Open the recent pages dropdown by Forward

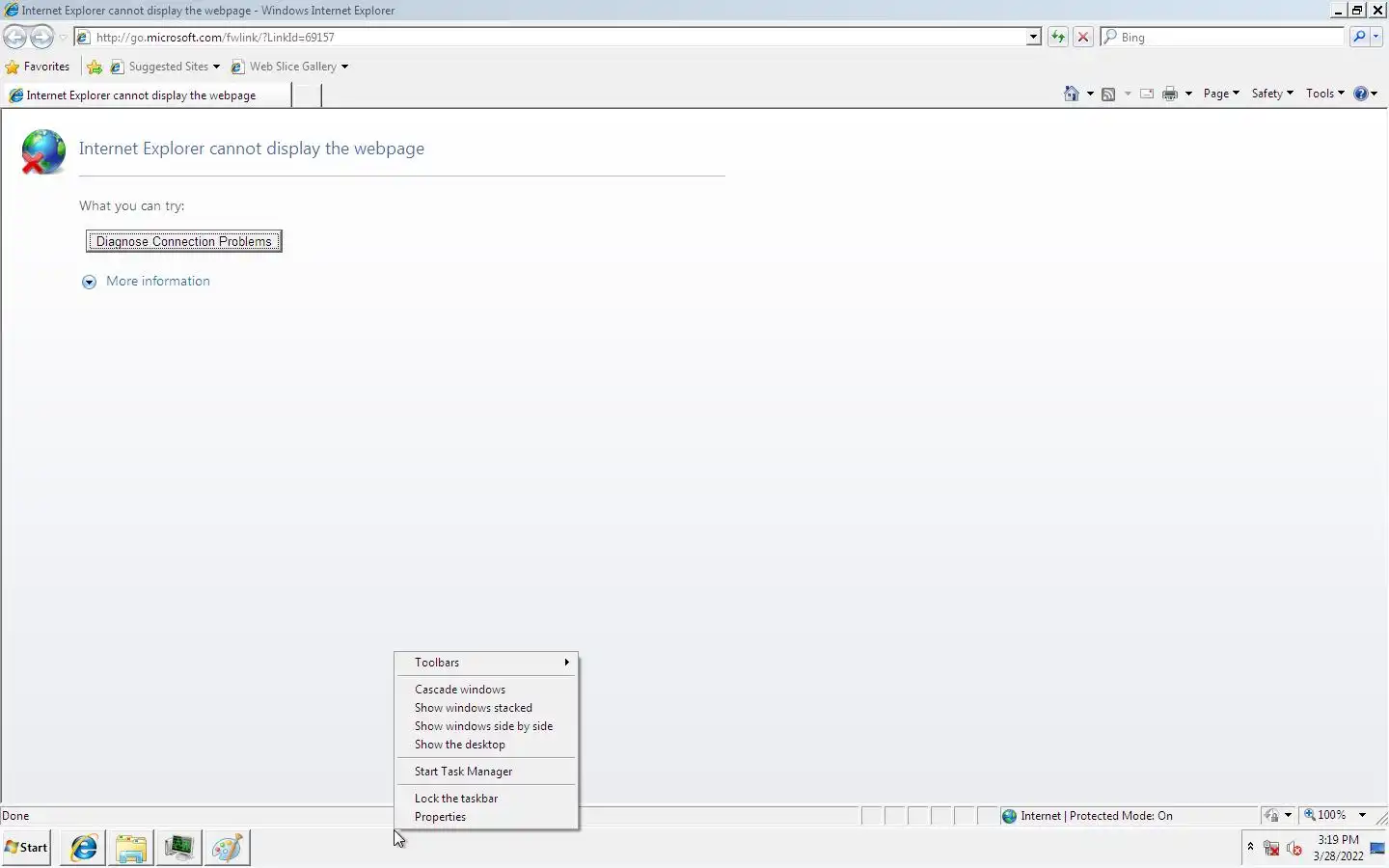click(63, 38)
